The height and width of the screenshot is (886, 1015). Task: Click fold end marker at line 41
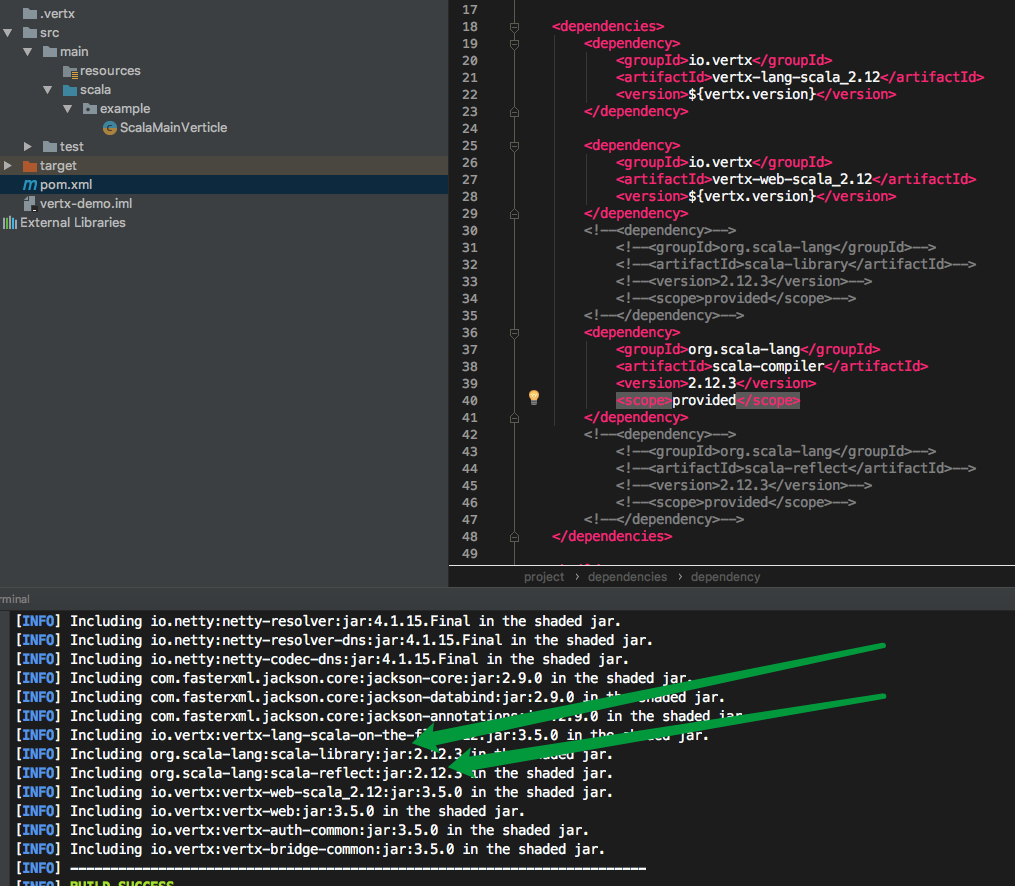click(514, 418)
